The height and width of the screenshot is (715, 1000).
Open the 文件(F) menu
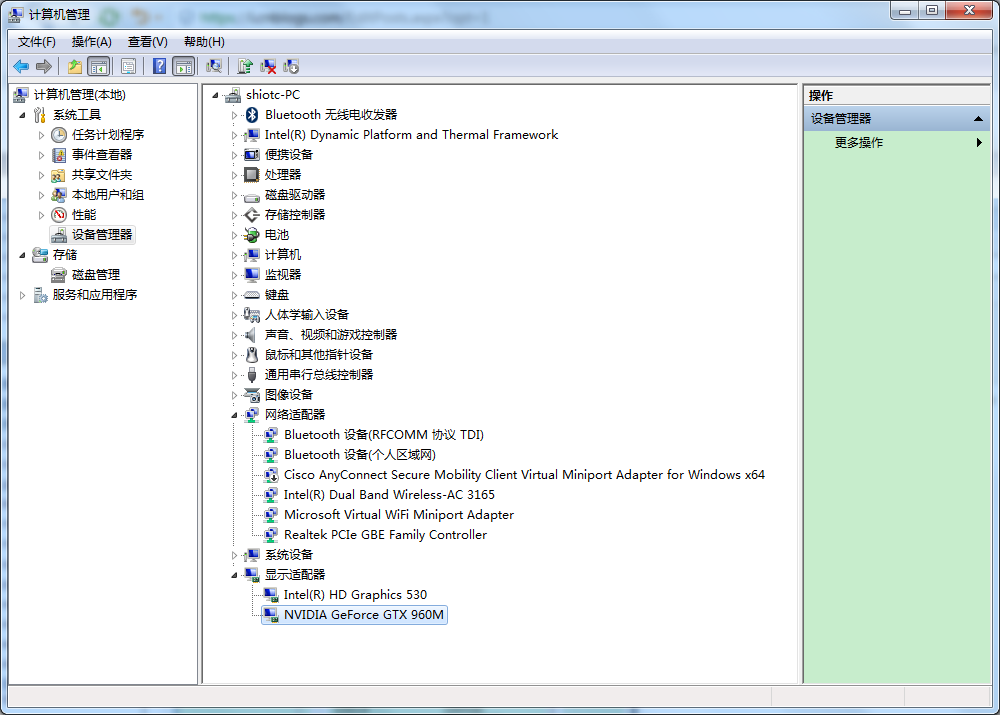coord(36,42)
